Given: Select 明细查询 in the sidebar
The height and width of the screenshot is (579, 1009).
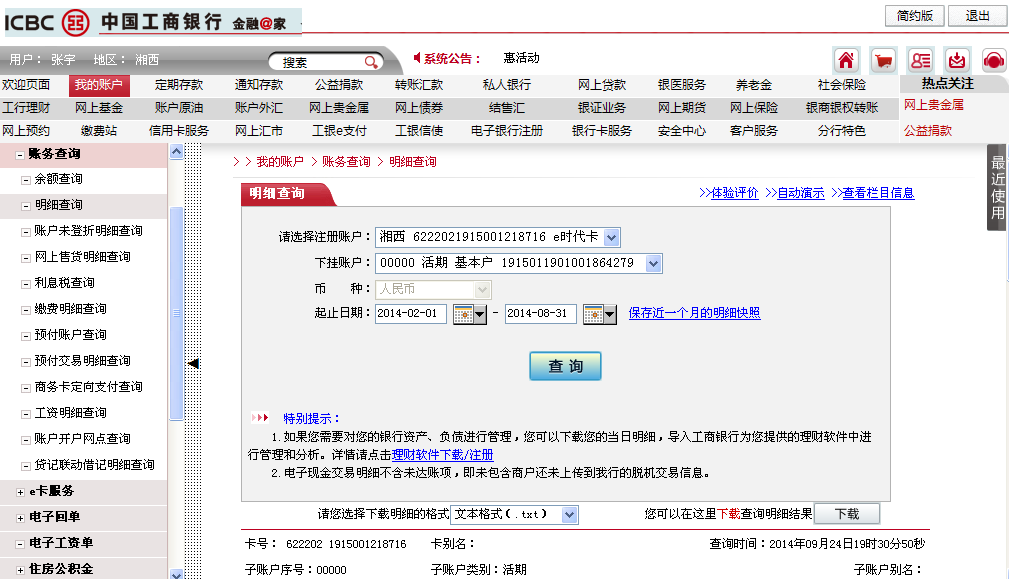Looking at the screenshot, I should 59,205.
